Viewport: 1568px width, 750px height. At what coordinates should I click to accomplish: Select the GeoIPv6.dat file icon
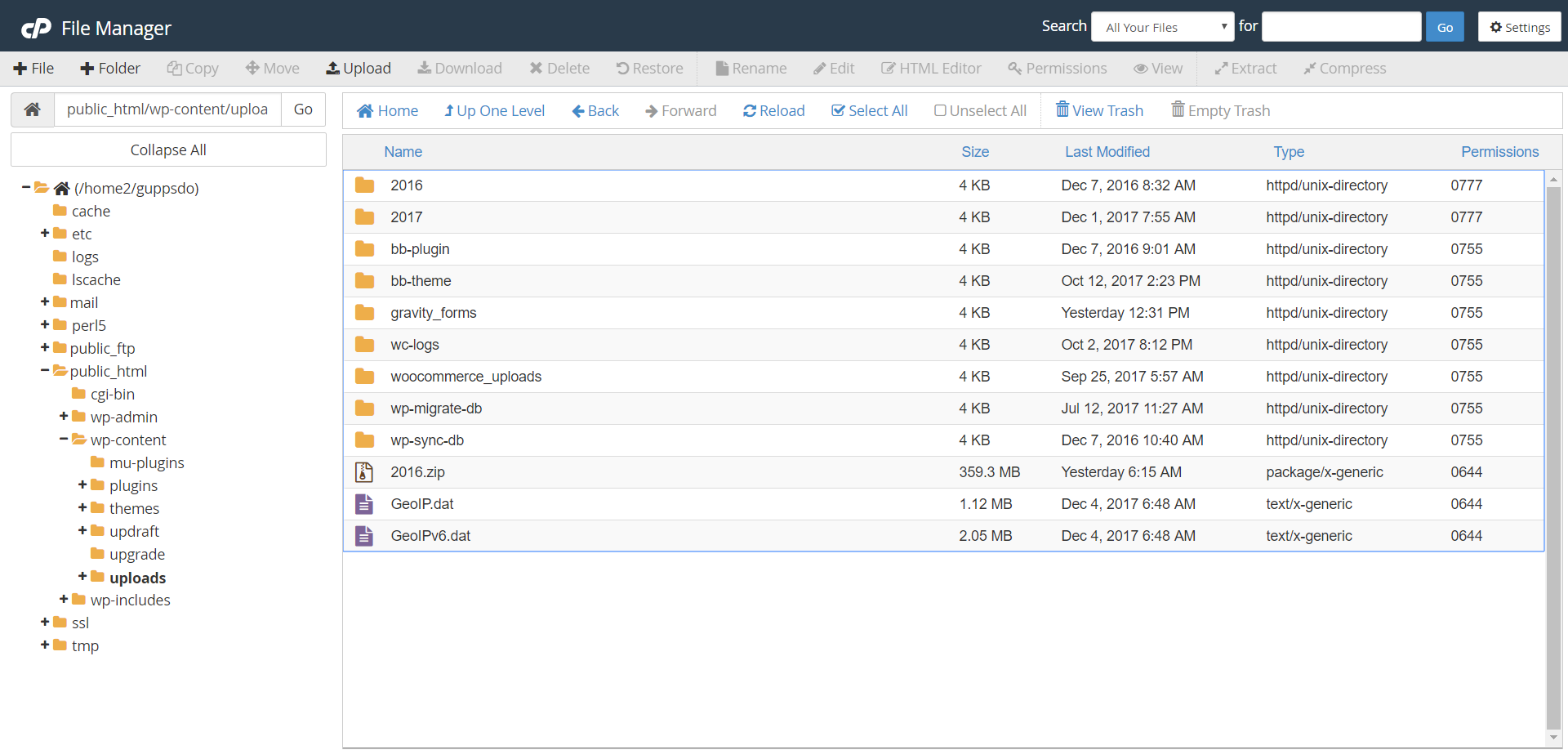point(364,536)
